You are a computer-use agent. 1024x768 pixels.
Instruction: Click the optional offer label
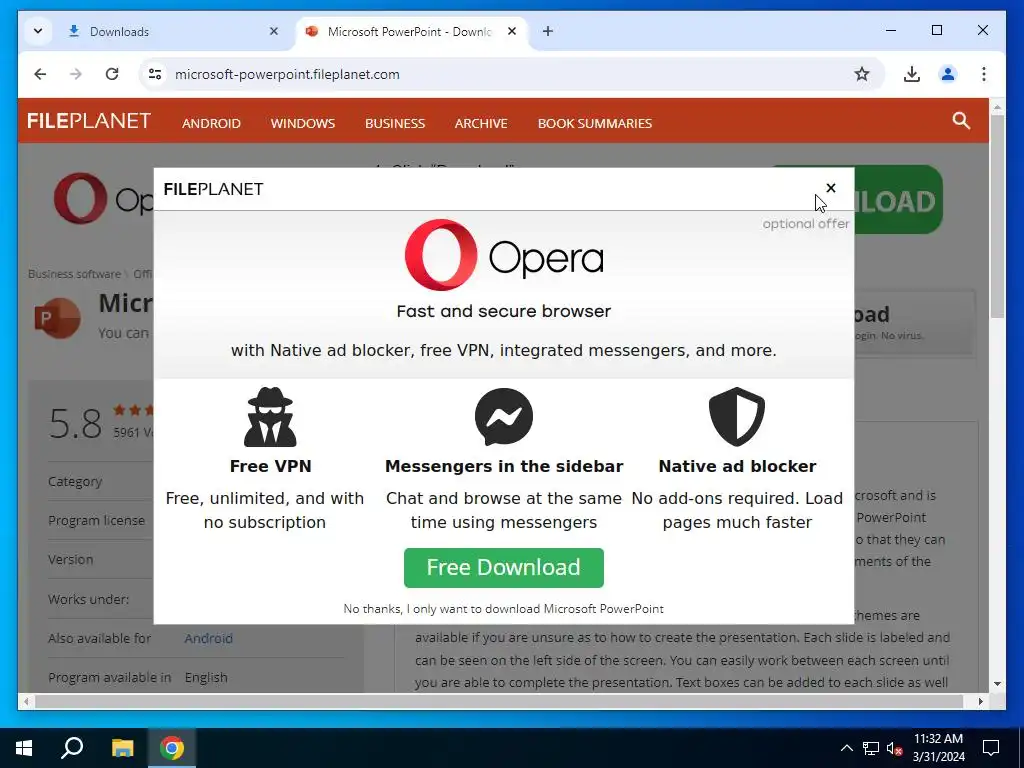pos(806,224)
